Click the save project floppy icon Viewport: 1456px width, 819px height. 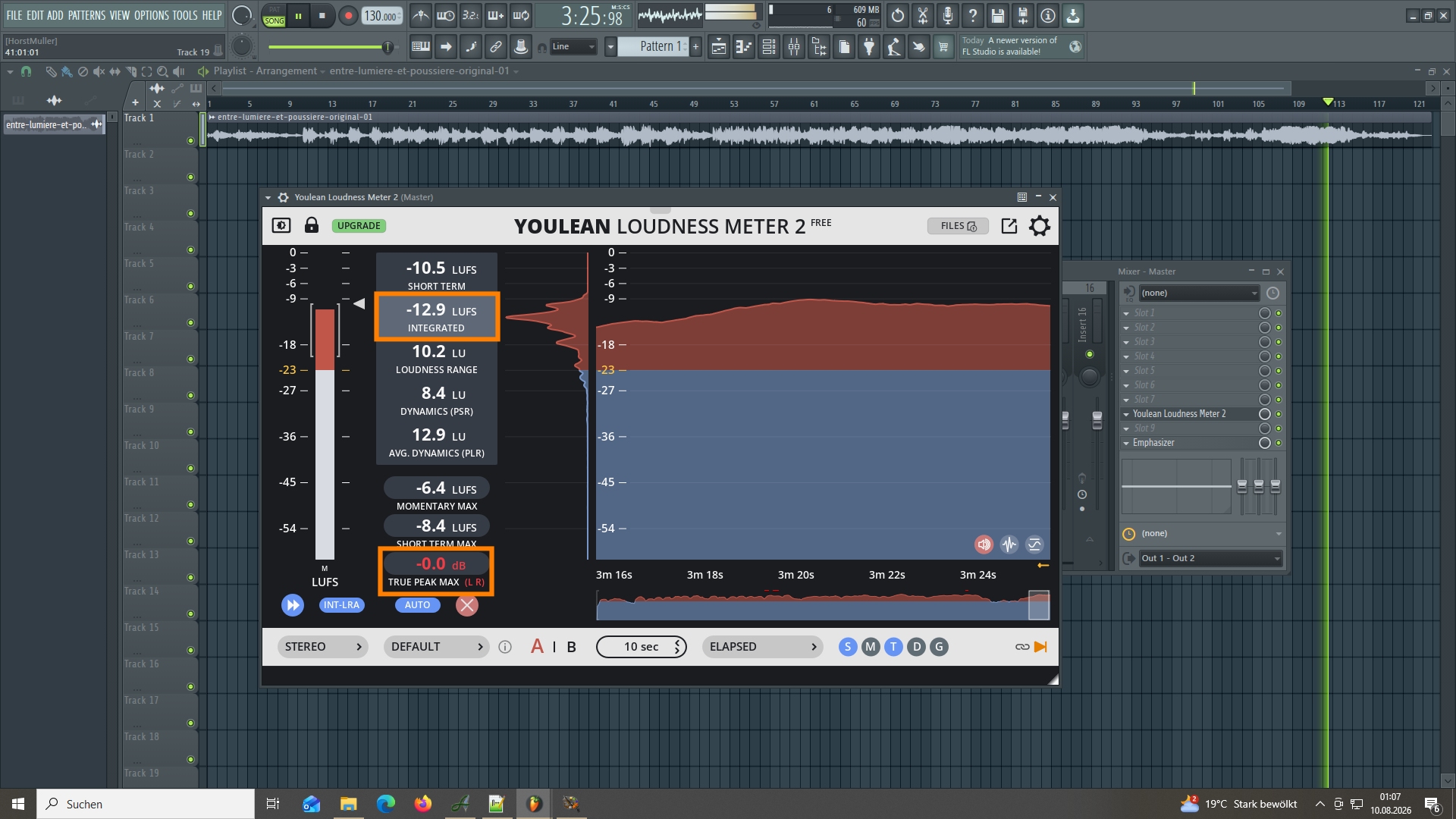click(998, 15)
